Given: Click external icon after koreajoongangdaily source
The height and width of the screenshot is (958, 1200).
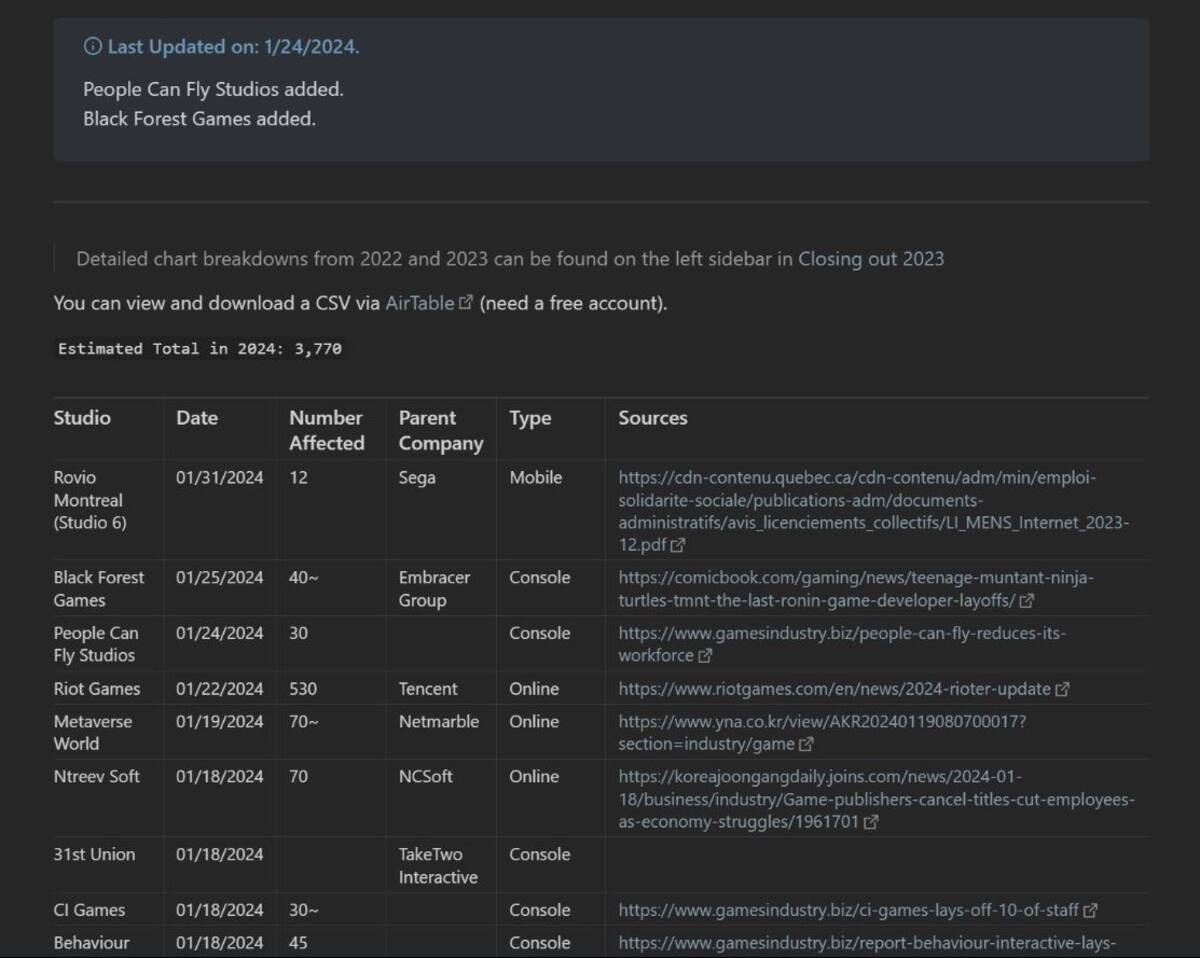Looking at the screenshot, I should [871, 822].
